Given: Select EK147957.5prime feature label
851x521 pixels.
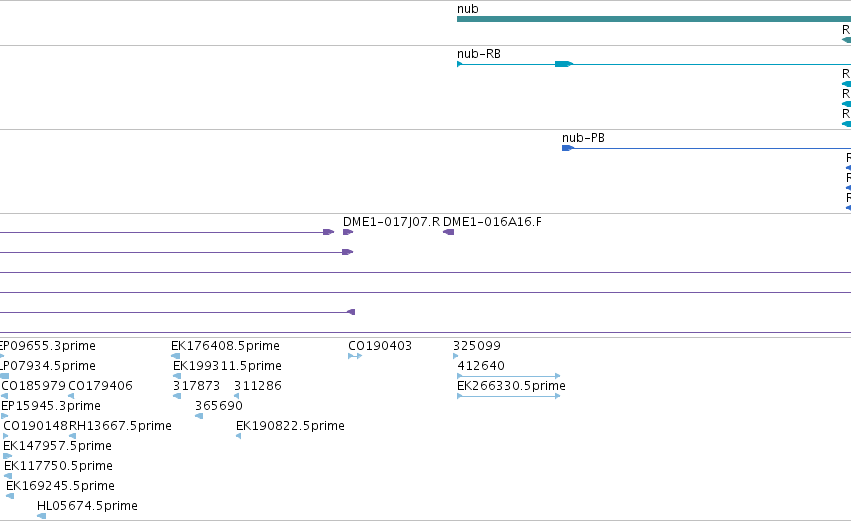Looking at the screenshot, I should click(x=58, y=446).
